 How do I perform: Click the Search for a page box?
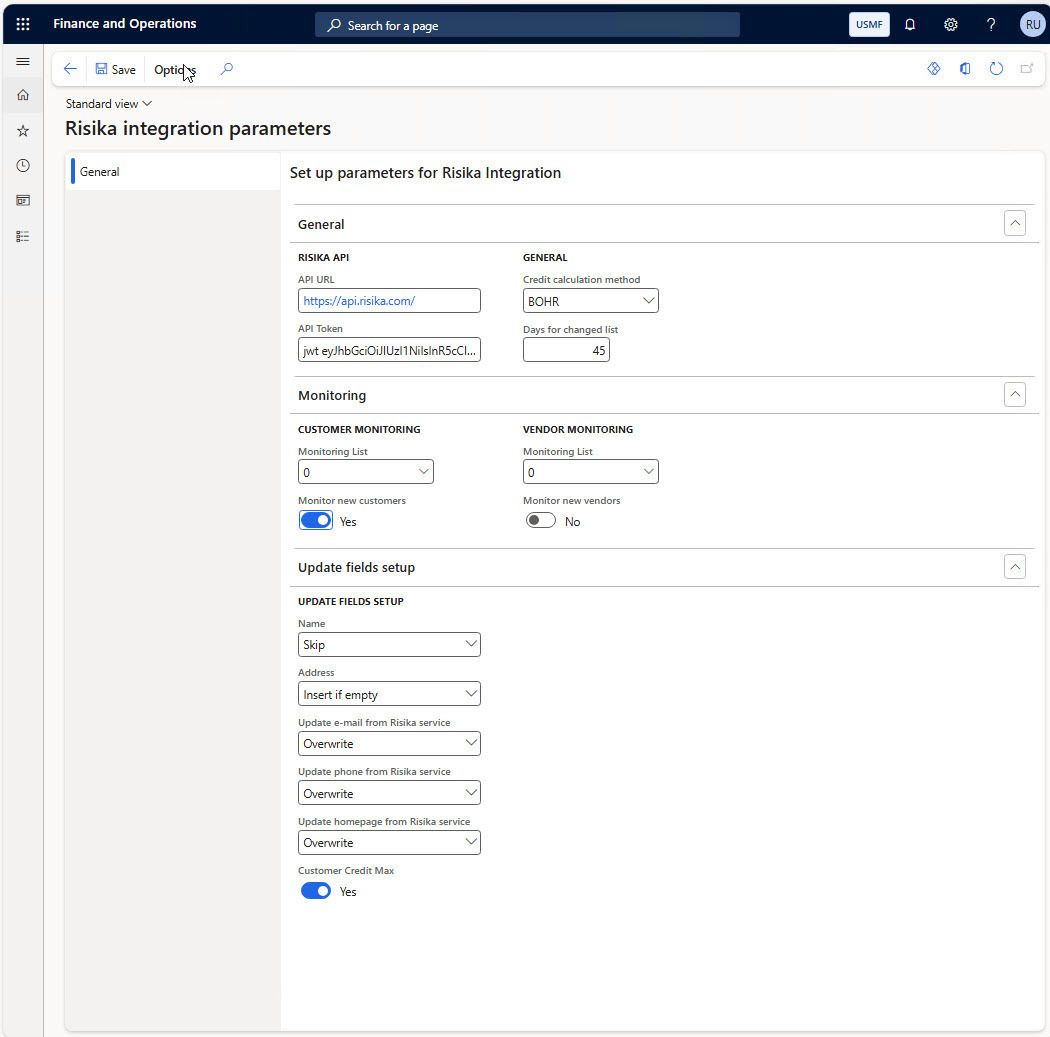(x=527, y=25)
